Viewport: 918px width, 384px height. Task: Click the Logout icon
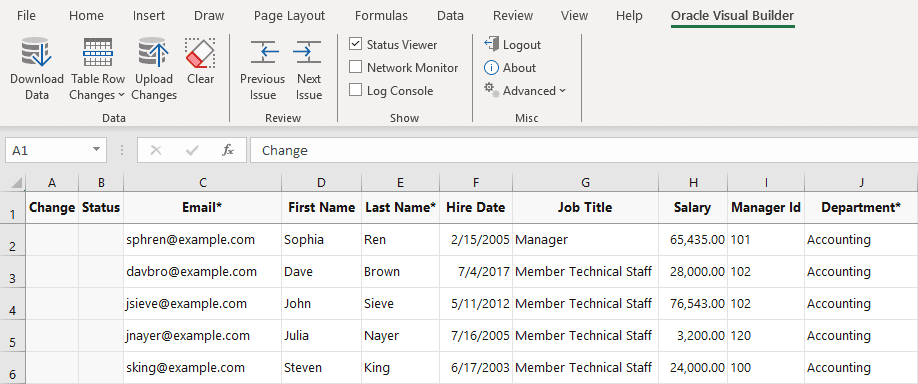[x=491, y=44]
